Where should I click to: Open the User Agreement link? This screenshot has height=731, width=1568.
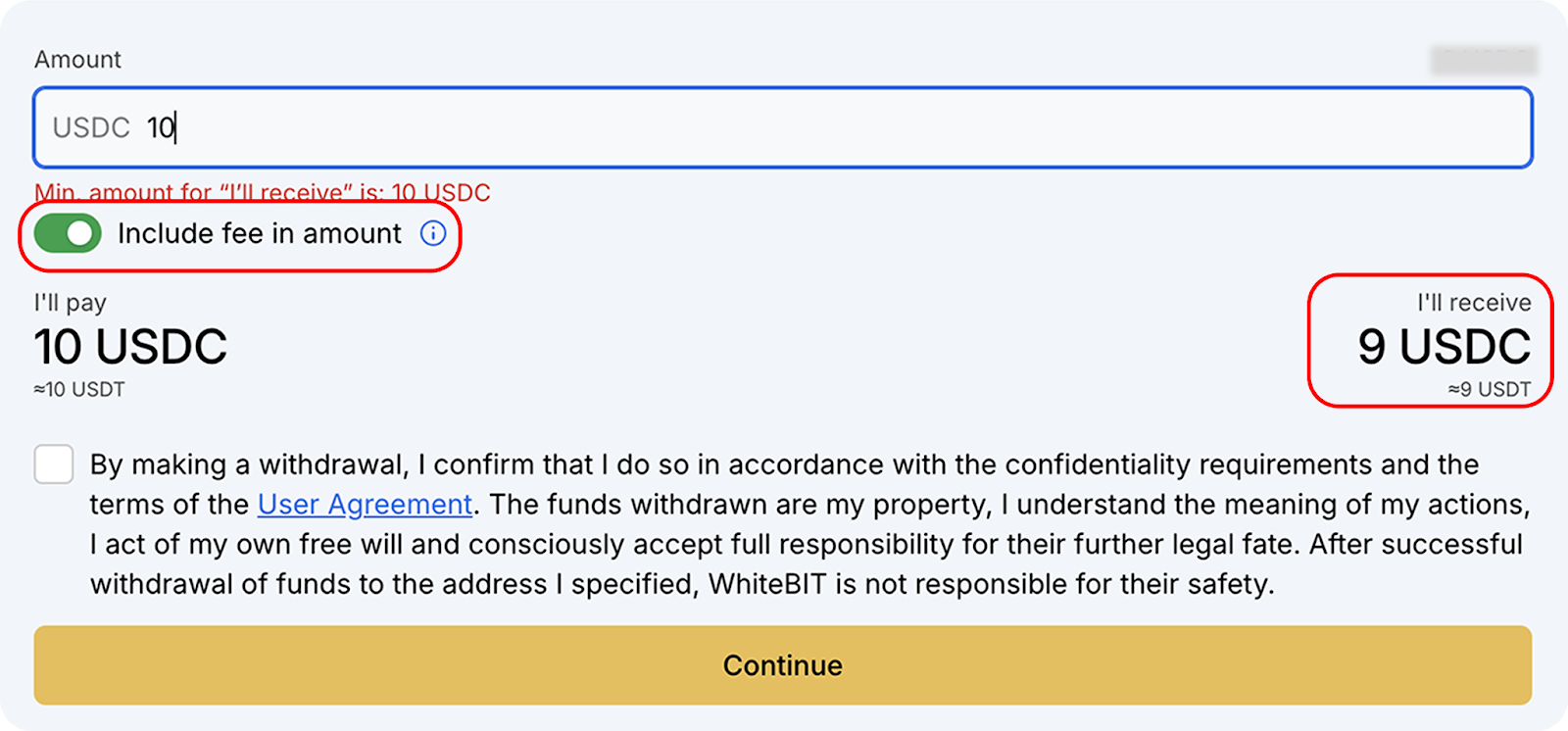point(365,505)
